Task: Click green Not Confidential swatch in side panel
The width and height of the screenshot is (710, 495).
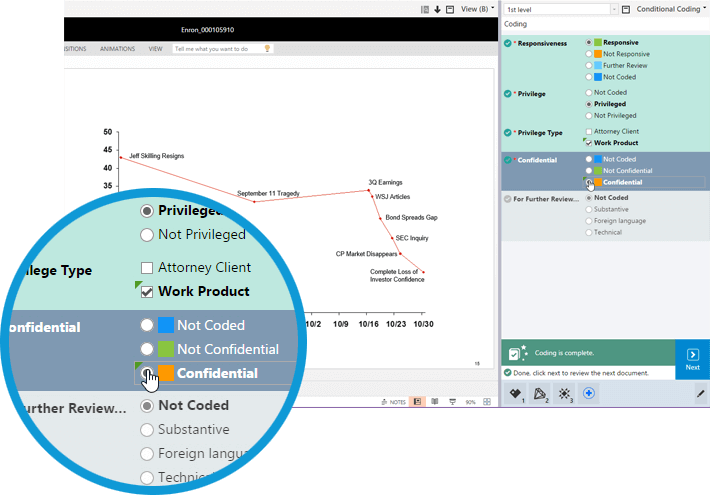Action: click(x=598, y=171)
